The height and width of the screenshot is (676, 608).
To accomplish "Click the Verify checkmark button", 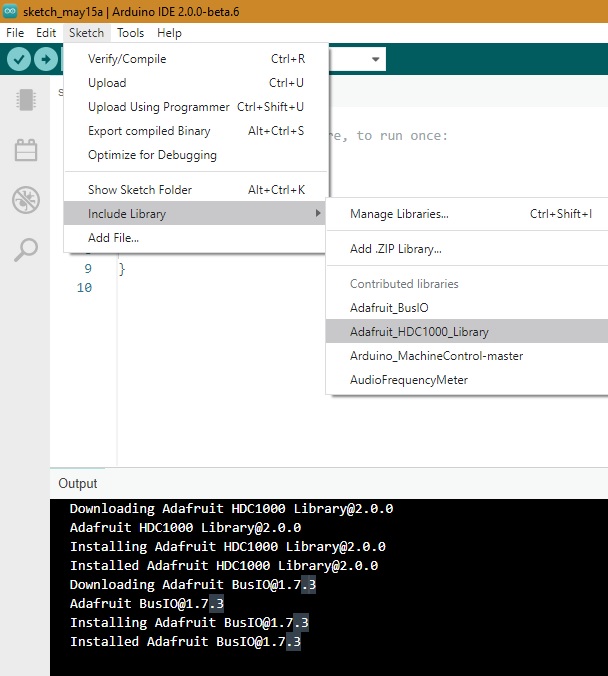I will click(19, 59).
